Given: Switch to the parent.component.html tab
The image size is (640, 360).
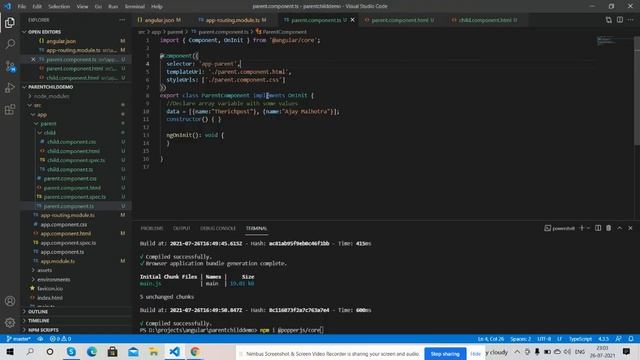Looking at the screenshot, I should 400,20.
